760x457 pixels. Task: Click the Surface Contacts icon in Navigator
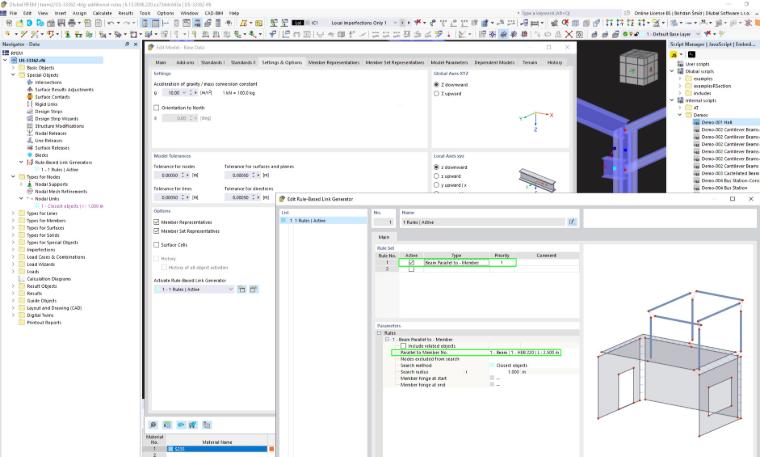point(30,97)
